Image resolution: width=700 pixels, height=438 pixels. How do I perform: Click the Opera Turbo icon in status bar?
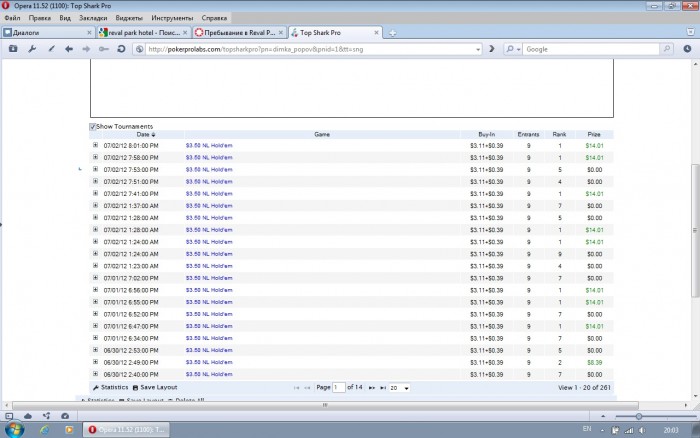[65, 416]
